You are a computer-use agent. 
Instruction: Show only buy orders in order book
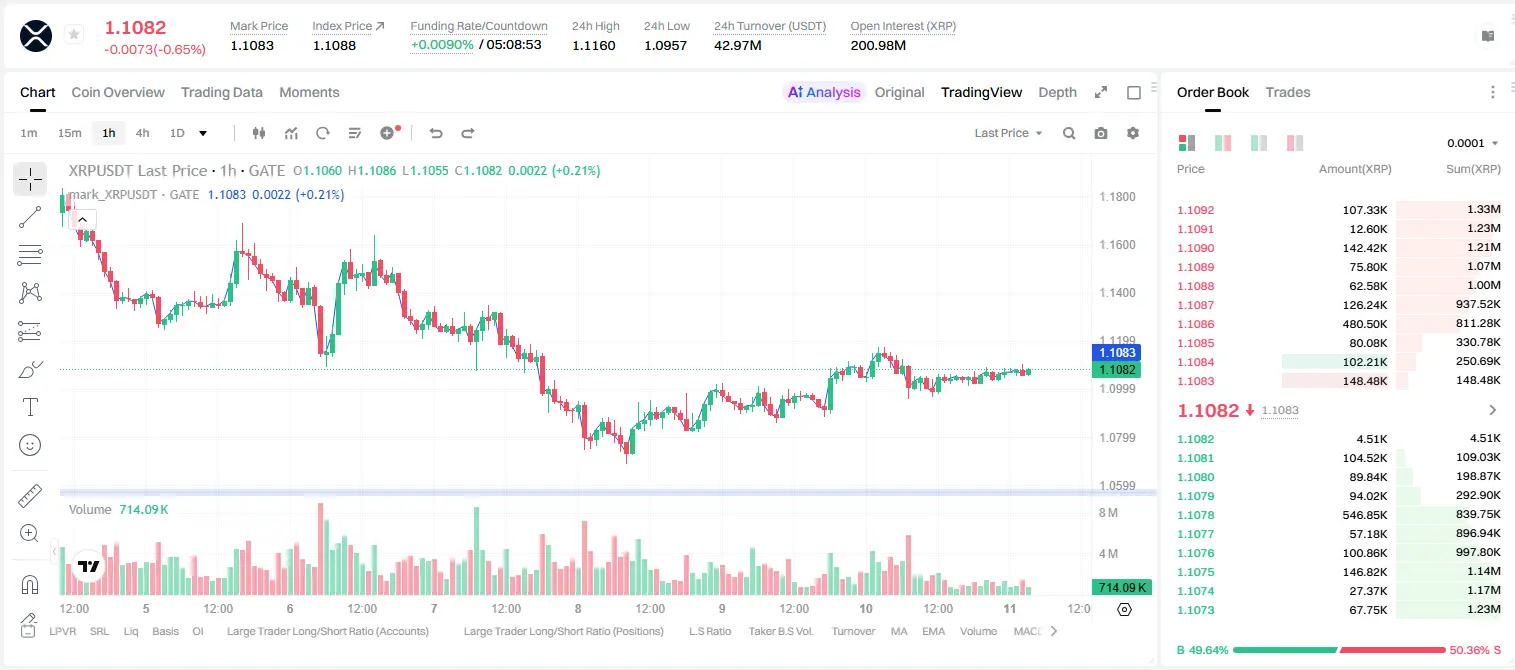pos(1222,143)
